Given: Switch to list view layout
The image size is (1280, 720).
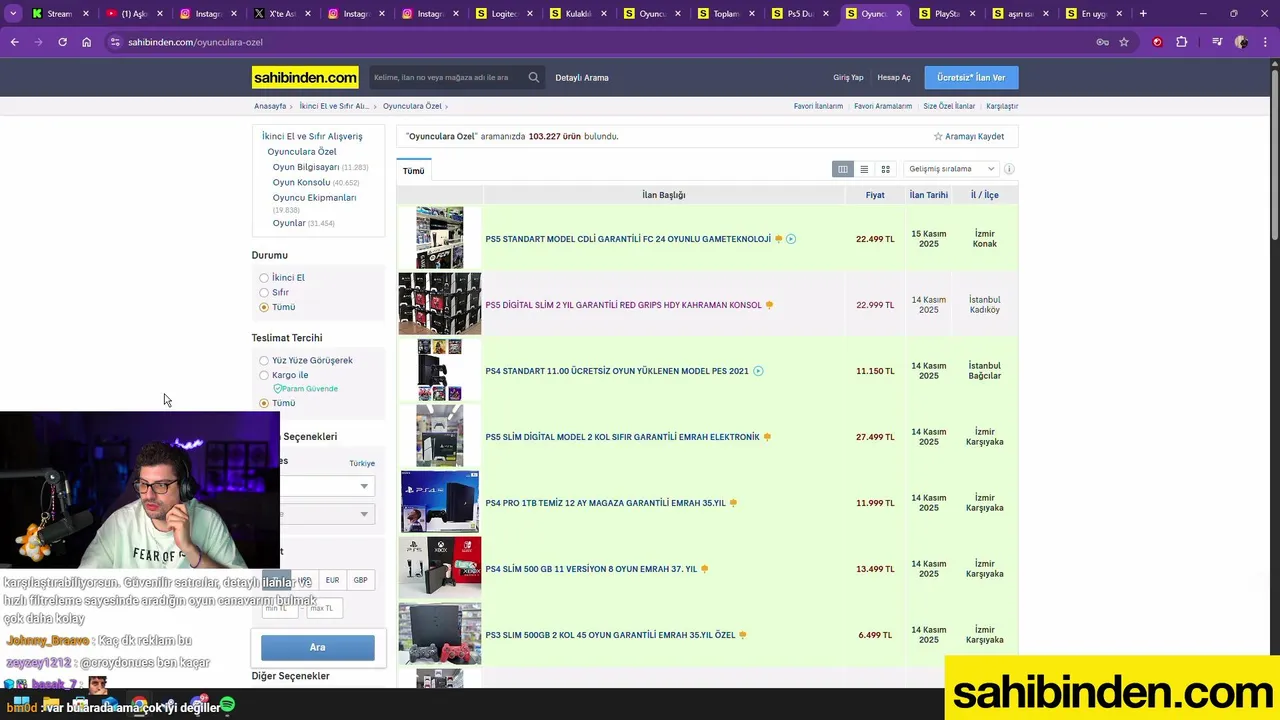Looking at the screenshot, I should (864, 169).
